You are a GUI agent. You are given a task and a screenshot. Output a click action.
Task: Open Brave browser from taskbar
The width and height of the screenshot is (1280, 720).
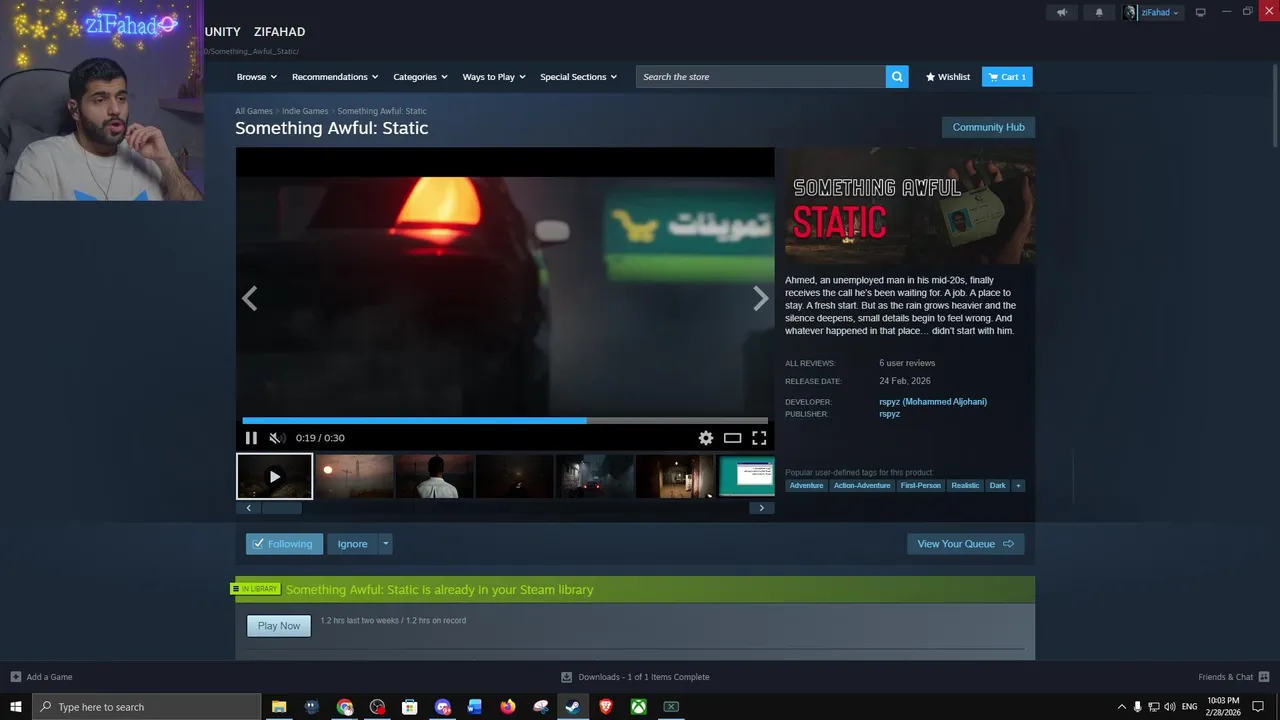tap(606, 707)
